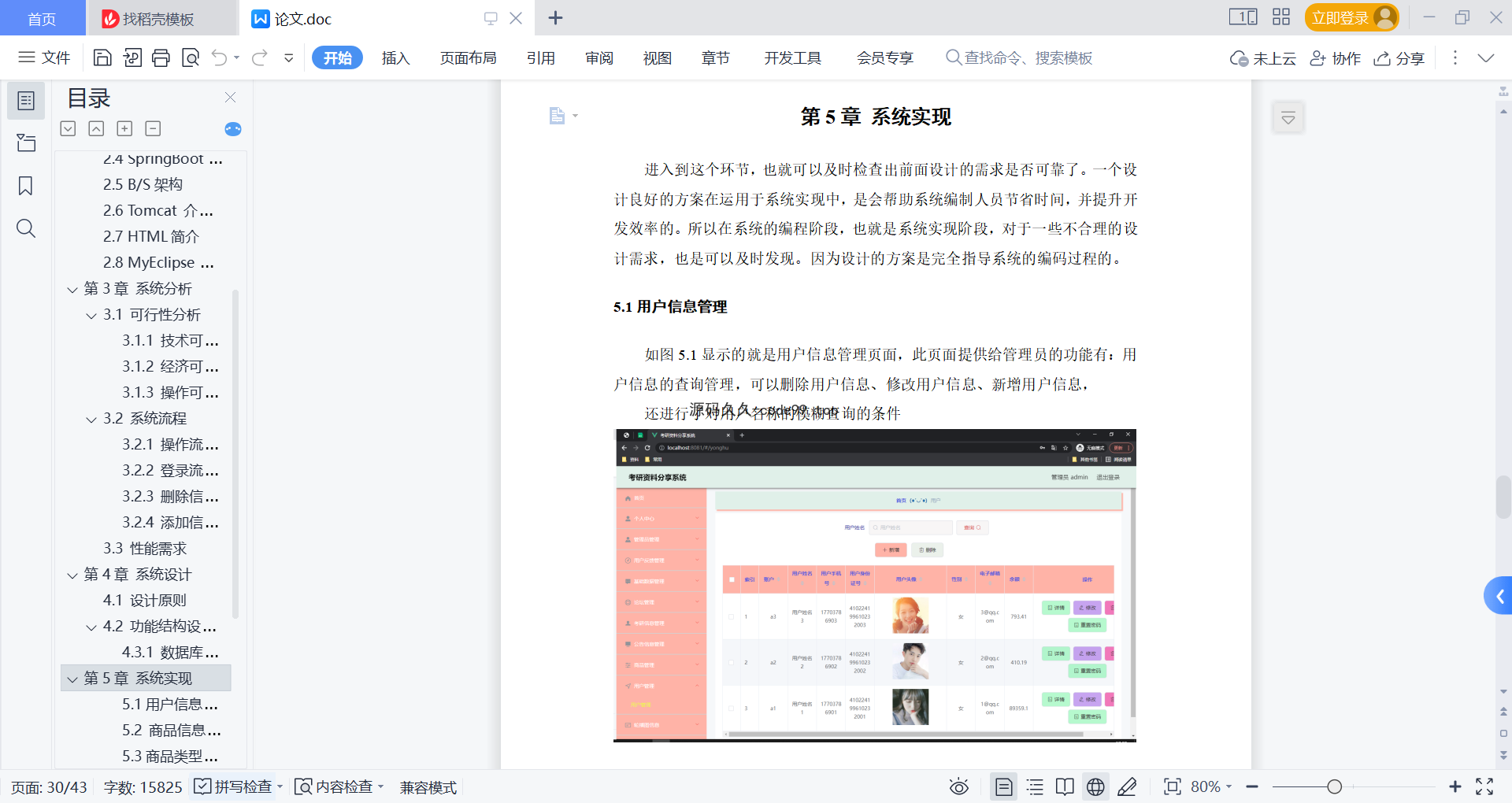
Task: Click the Undo arrow icon
Action: tap(220, 57)
